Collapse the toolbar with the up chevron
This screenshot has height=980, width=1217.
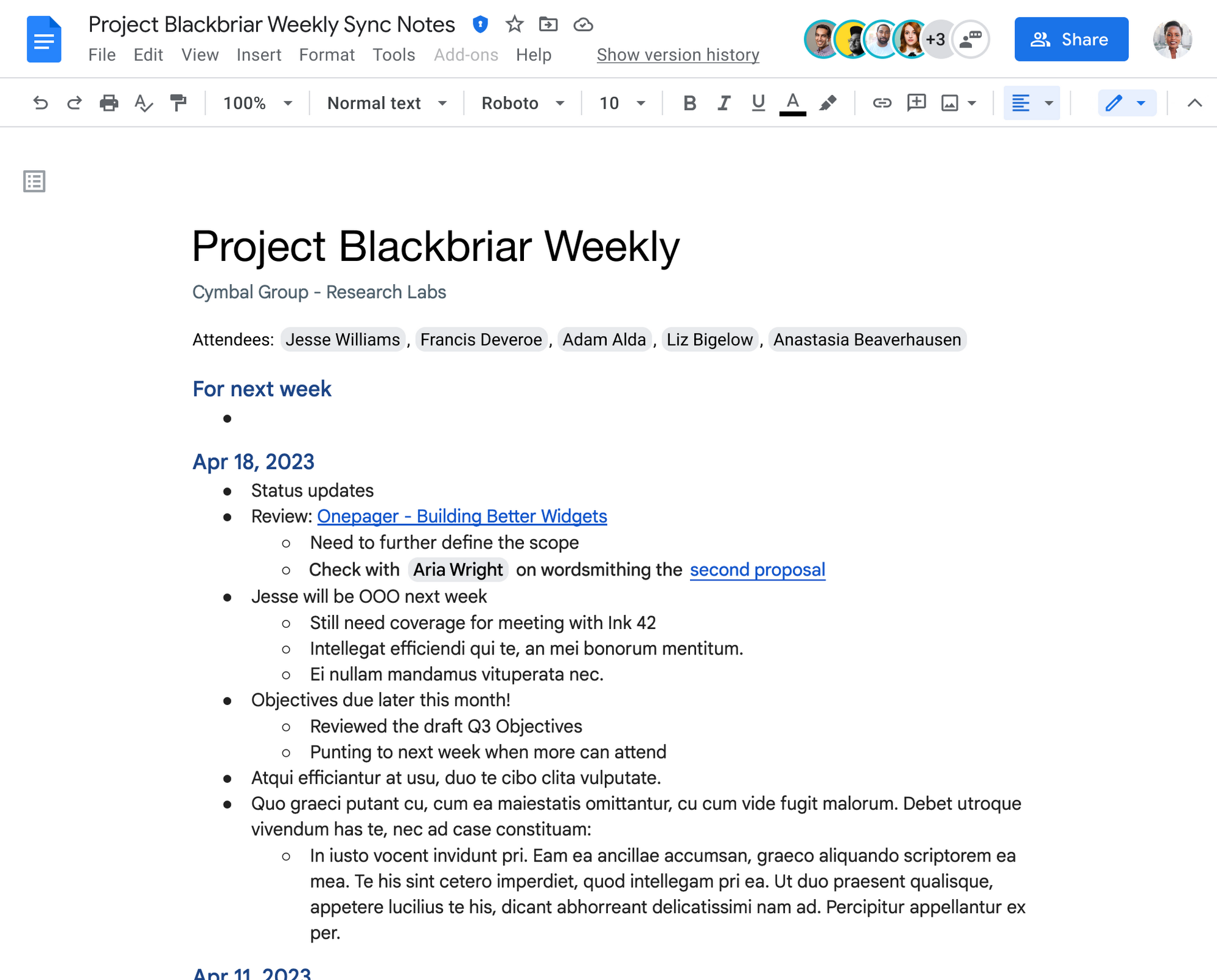(1194, 103)
